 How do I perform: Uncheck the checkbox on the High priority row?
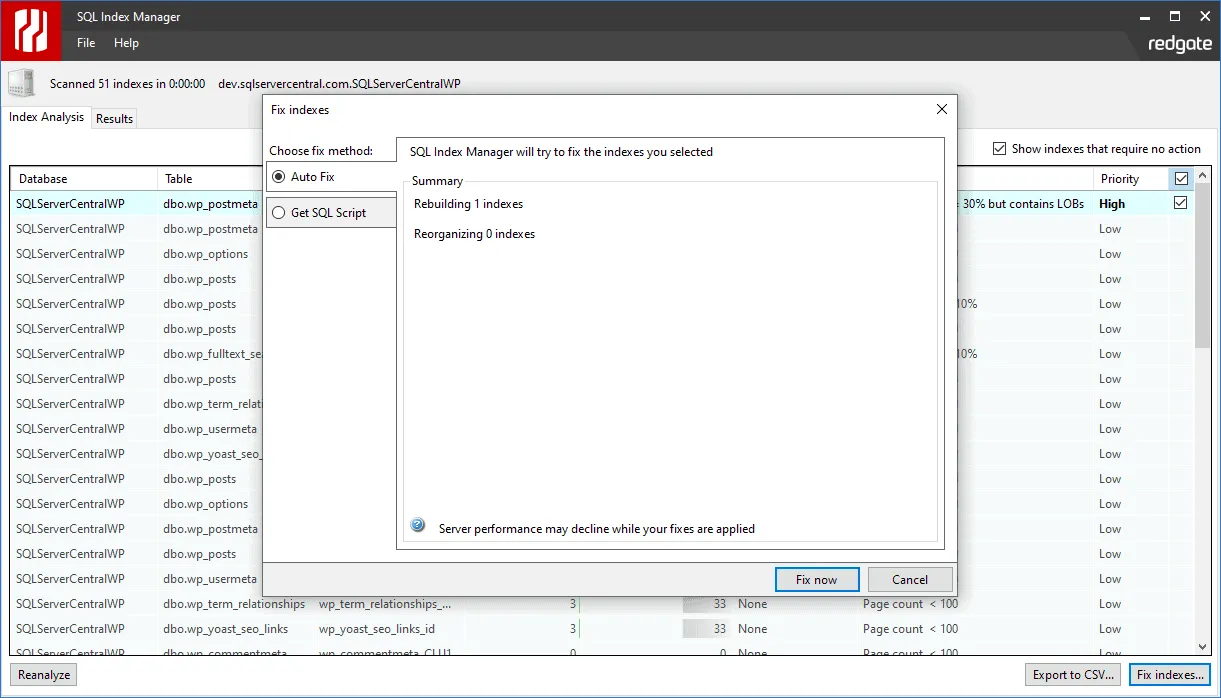[x=1181, y=203]
